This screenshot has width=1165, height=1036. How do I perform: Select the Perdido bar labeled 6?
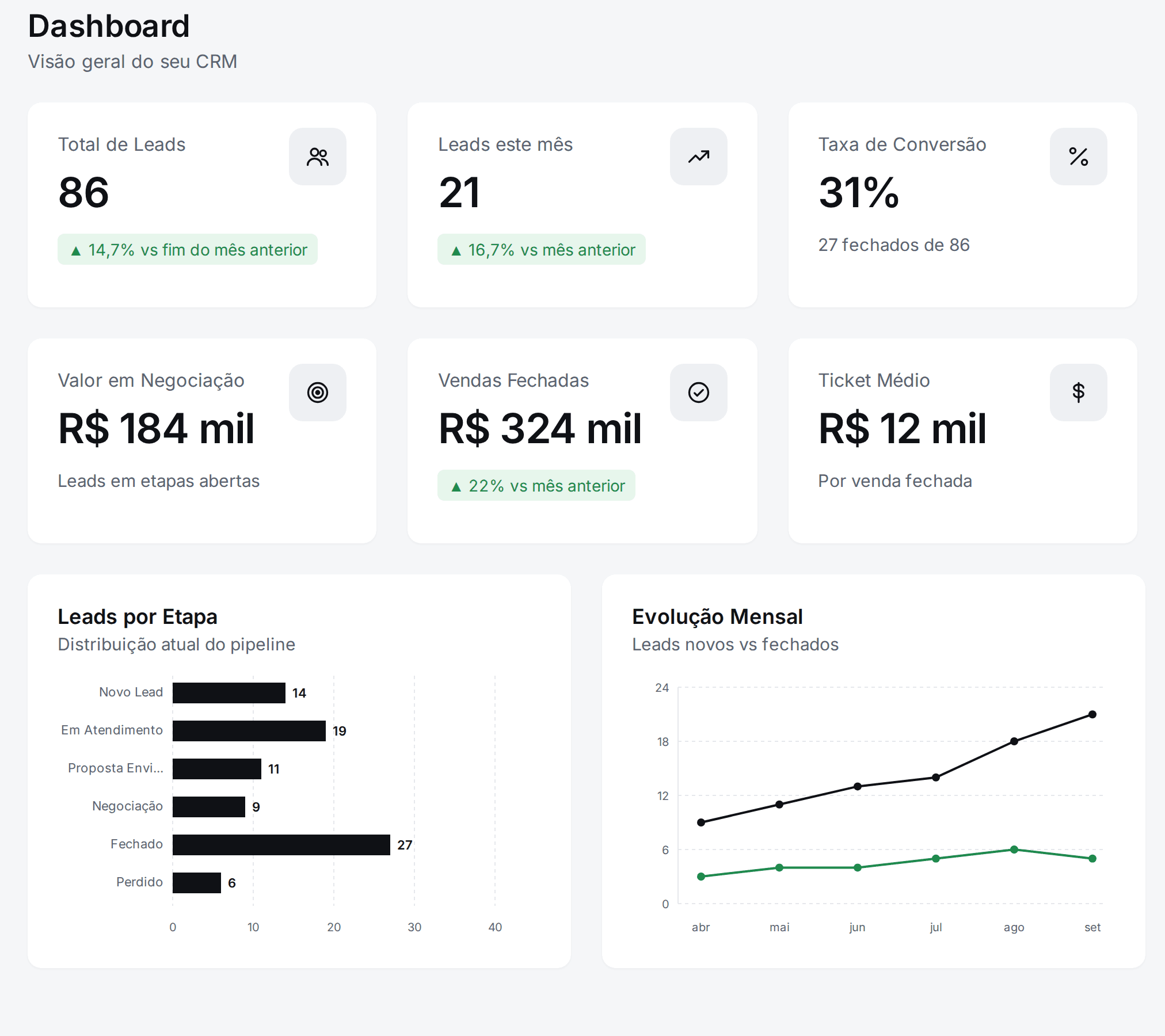click(x=197, y=883)
